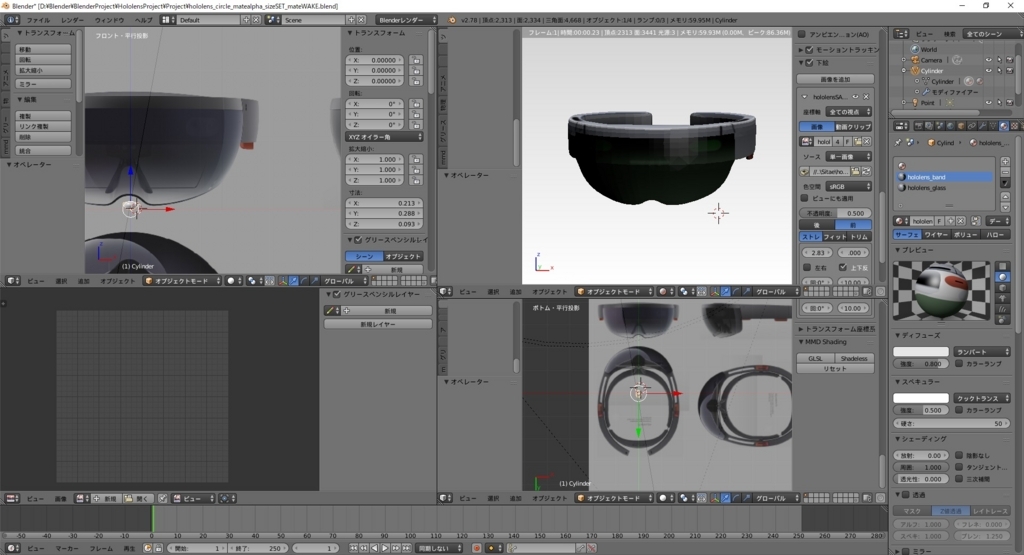Screen dimensions: 1024x555
Task: Toggle the diffuse カラーランプ checkbox
Action: click(959, 364)
